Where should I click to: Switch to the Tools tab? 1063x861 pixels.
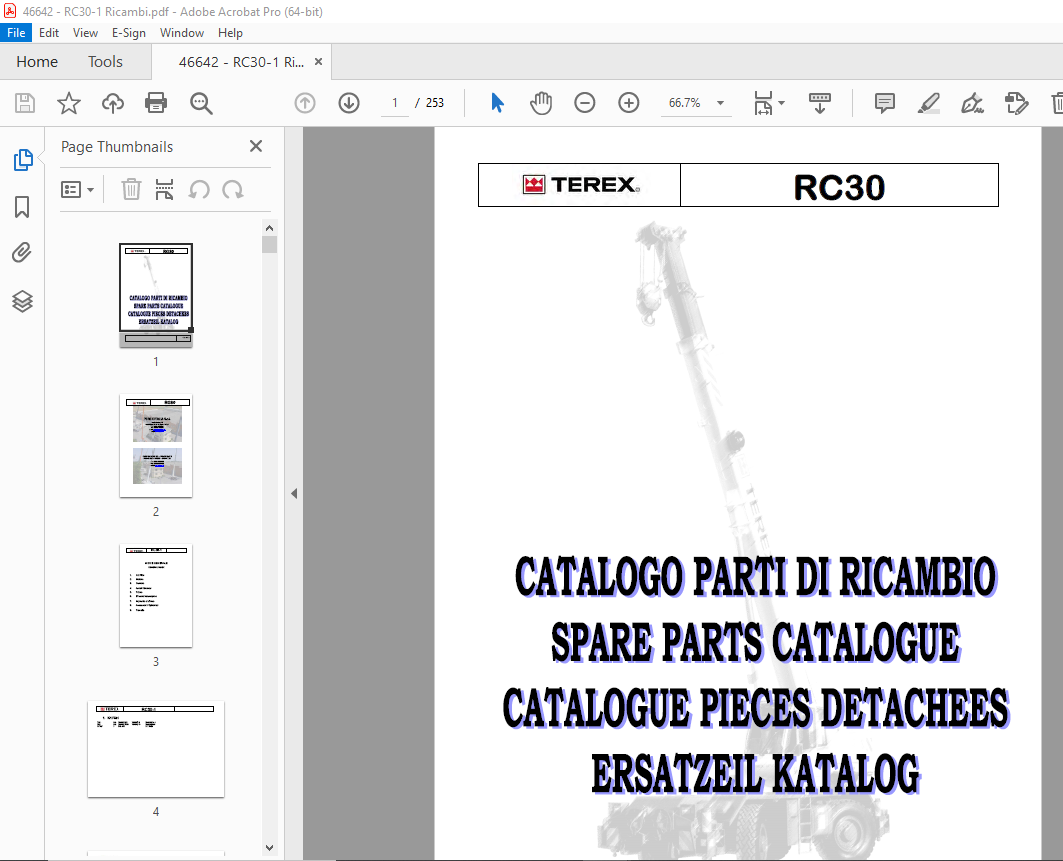[105, 62]
